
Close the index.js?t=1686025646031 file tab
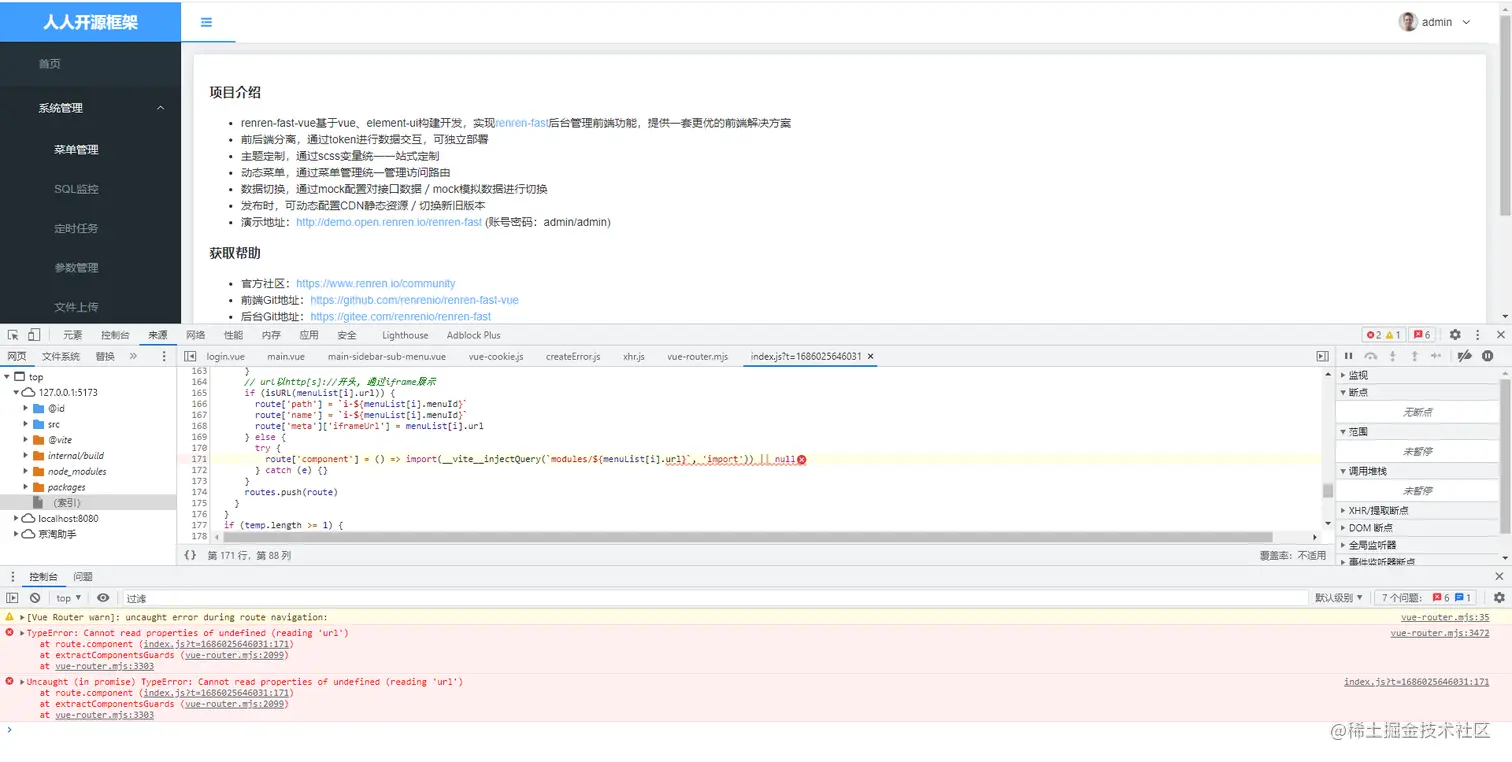870,356
